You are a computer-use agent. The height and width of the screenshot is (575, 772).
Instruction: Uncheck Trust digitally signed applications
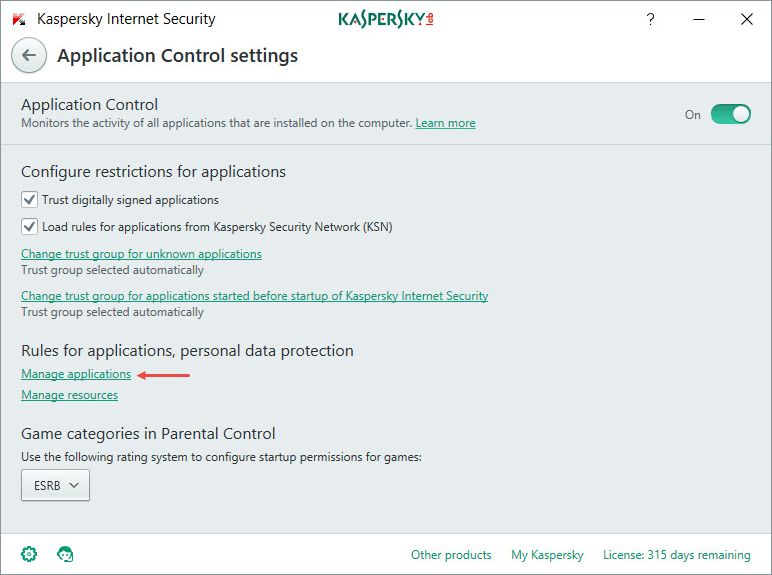[30, 200]
